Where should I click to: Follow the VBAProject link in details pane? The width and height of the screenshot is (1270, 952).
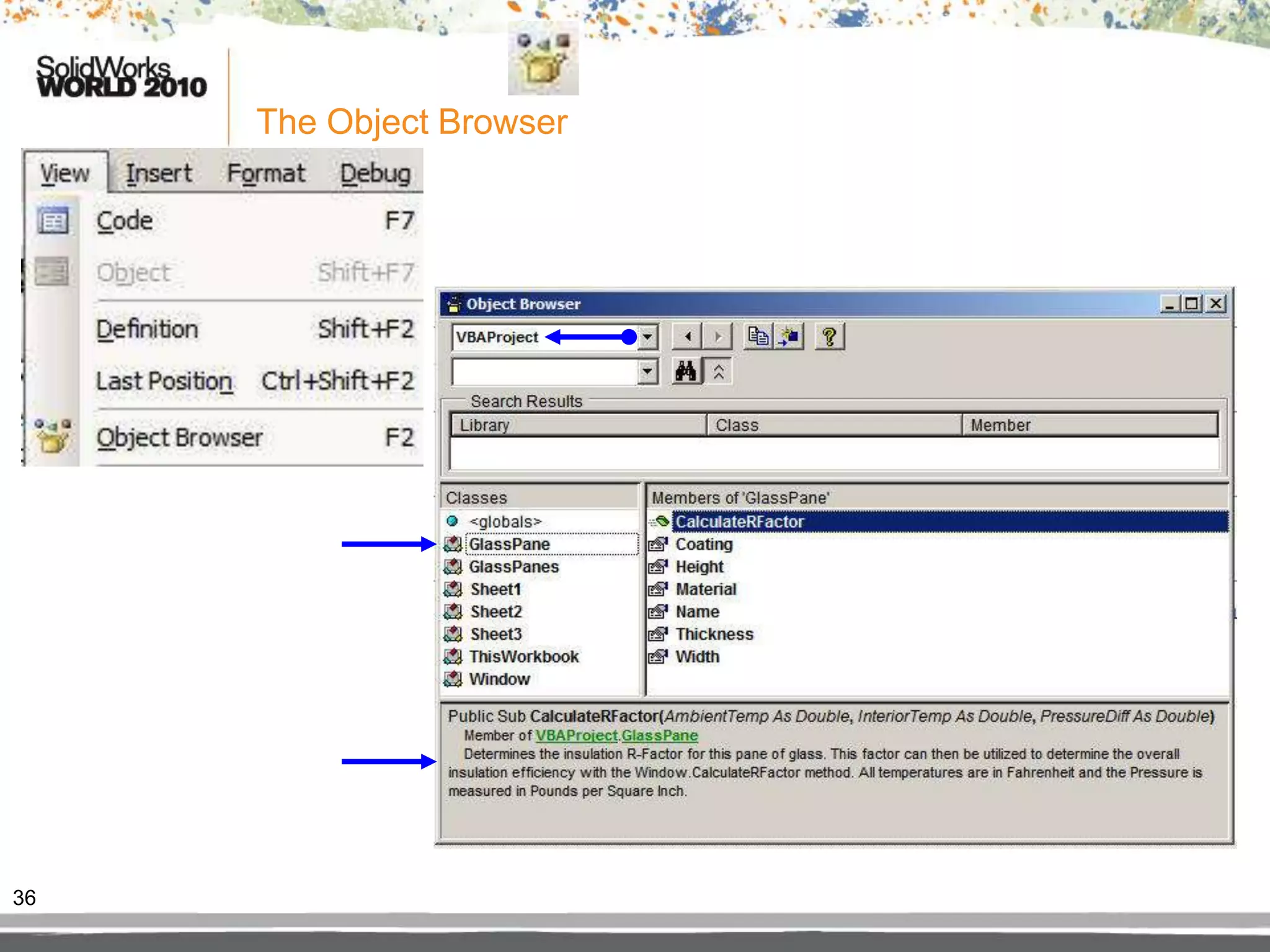click(x=576, y=735)
